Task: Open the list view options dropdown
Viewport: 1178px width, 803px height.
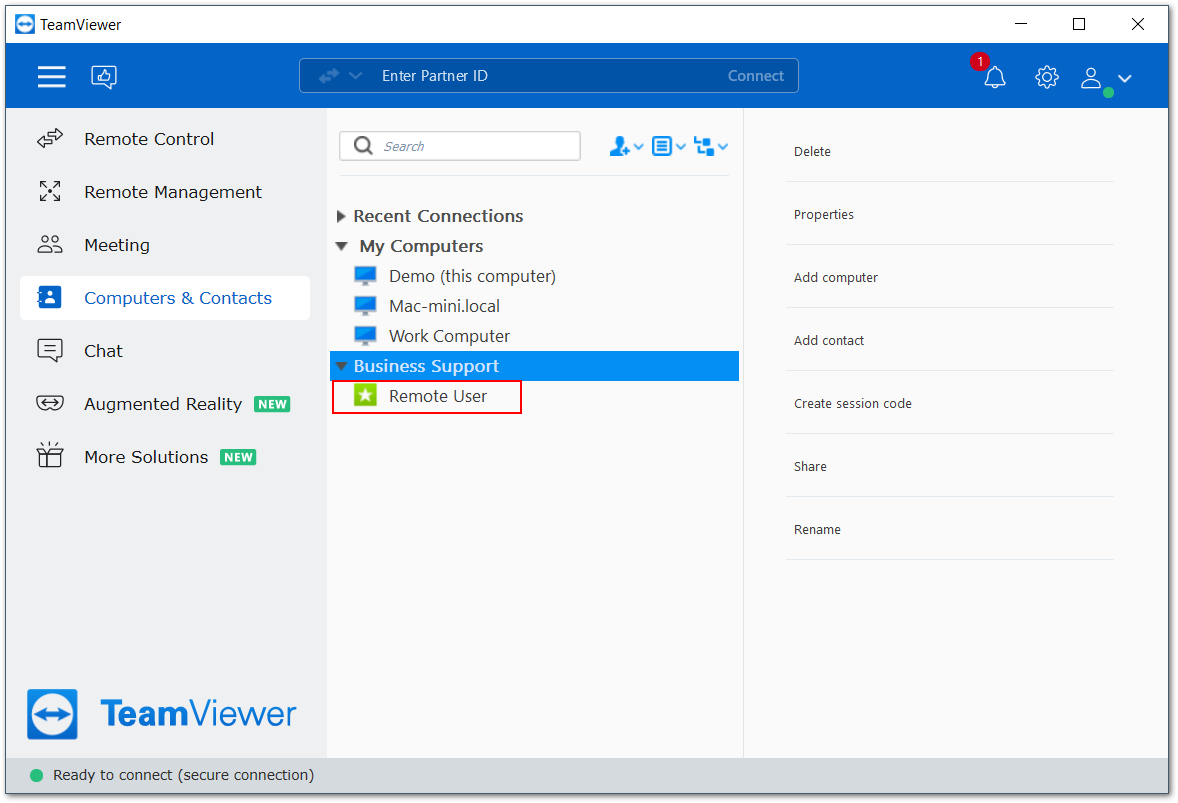Action: (669, 146)
